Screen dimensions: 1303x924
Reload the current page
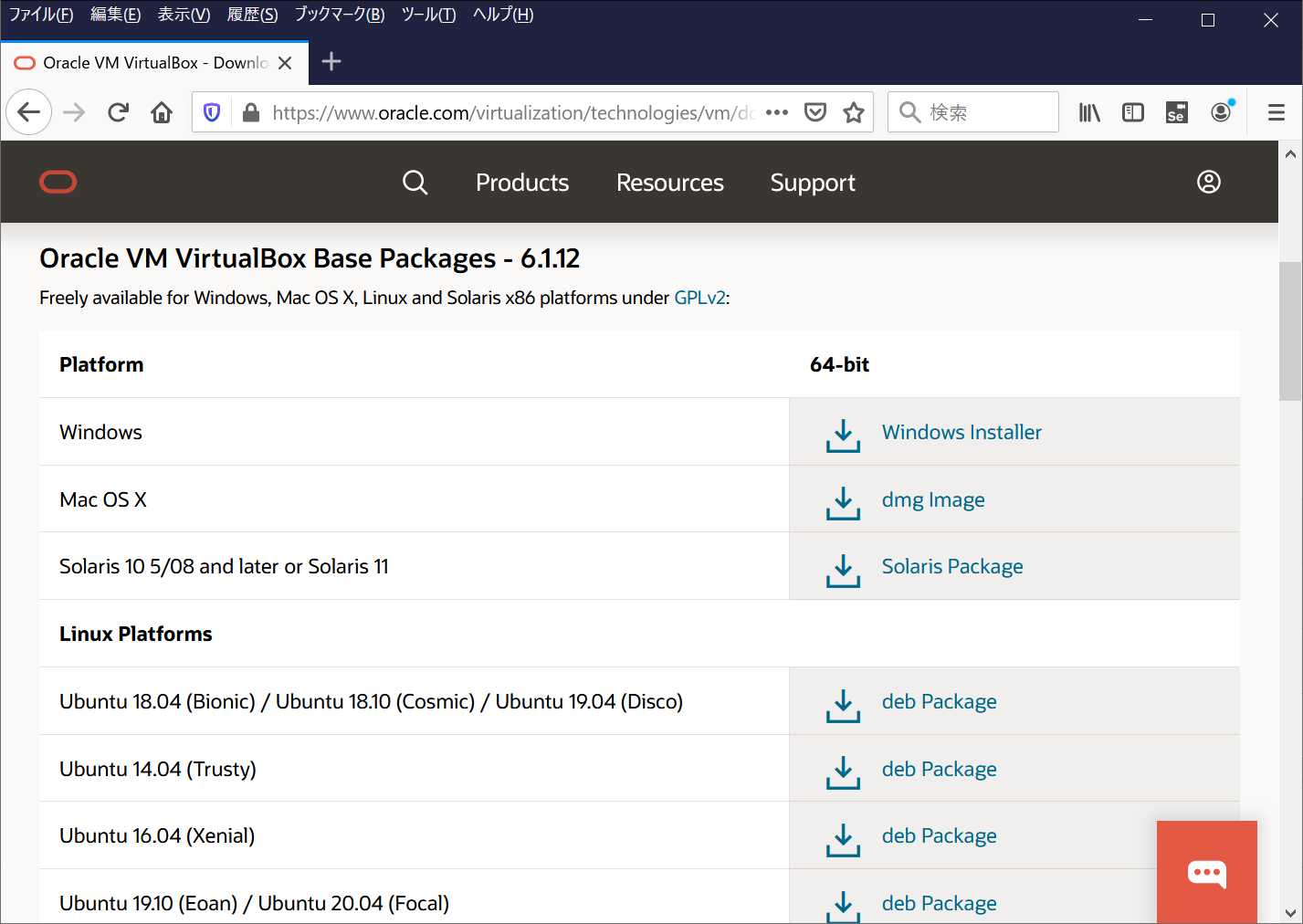[x=118, y=112]
